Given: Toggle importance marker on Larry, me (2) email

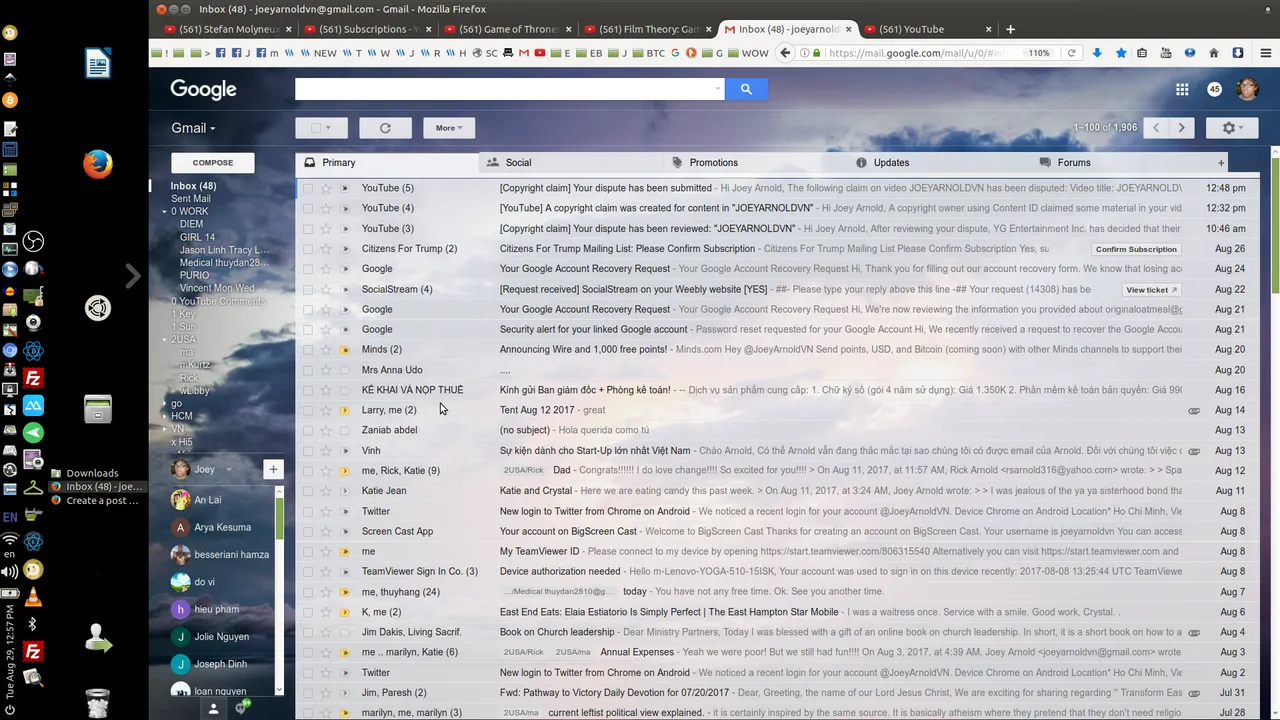Looking at the screenshot, I should [345, 410].
